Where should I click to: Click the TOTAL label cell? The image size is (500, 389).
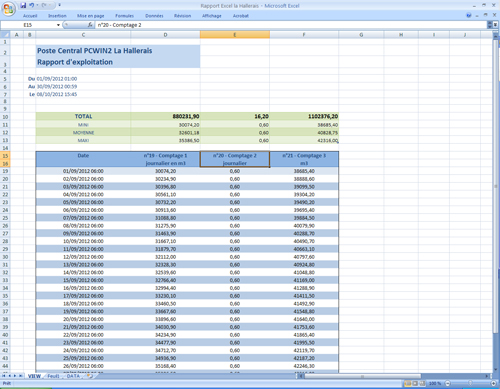coord(83,116)
